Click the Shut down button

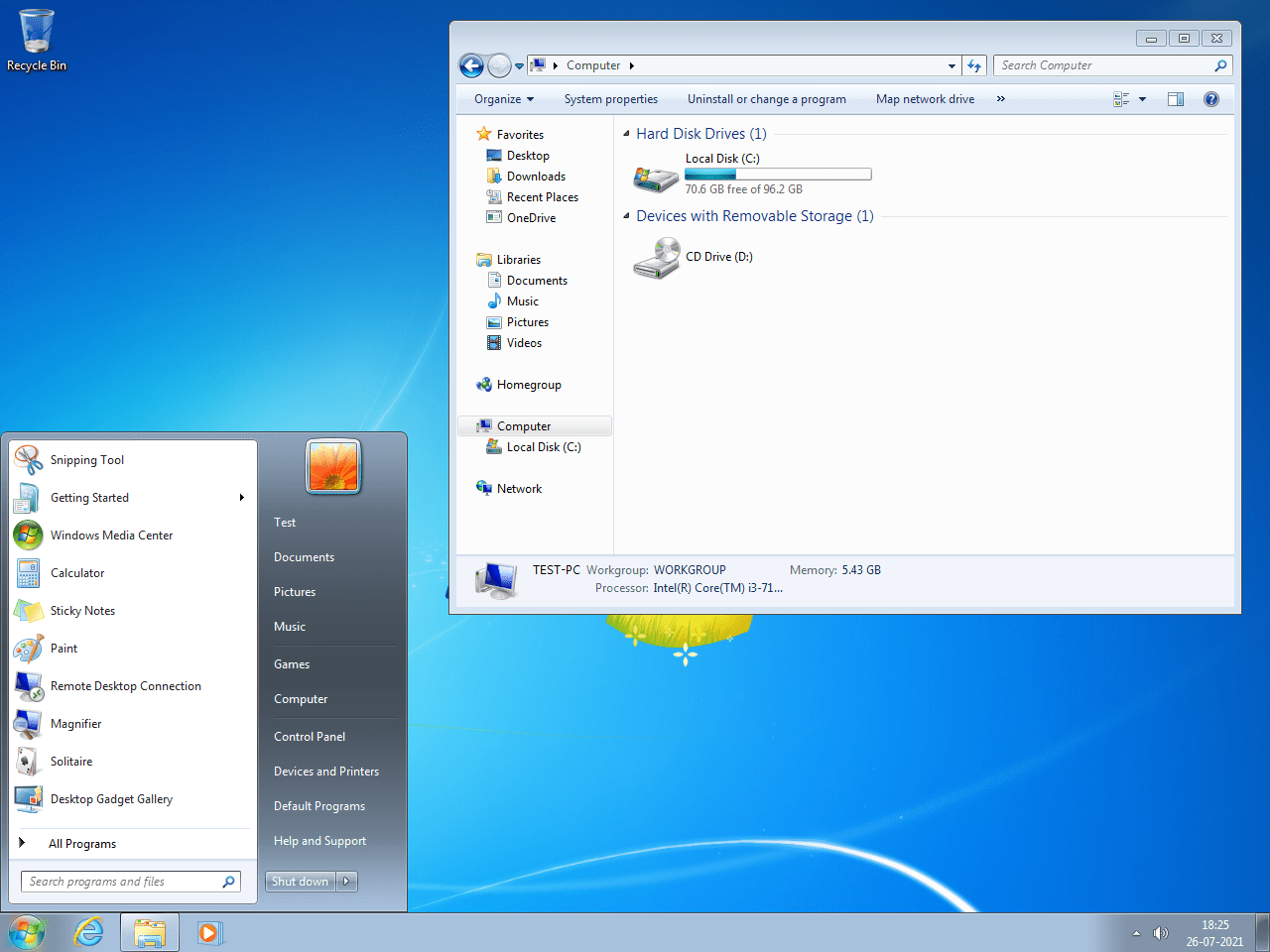point(301,882)
